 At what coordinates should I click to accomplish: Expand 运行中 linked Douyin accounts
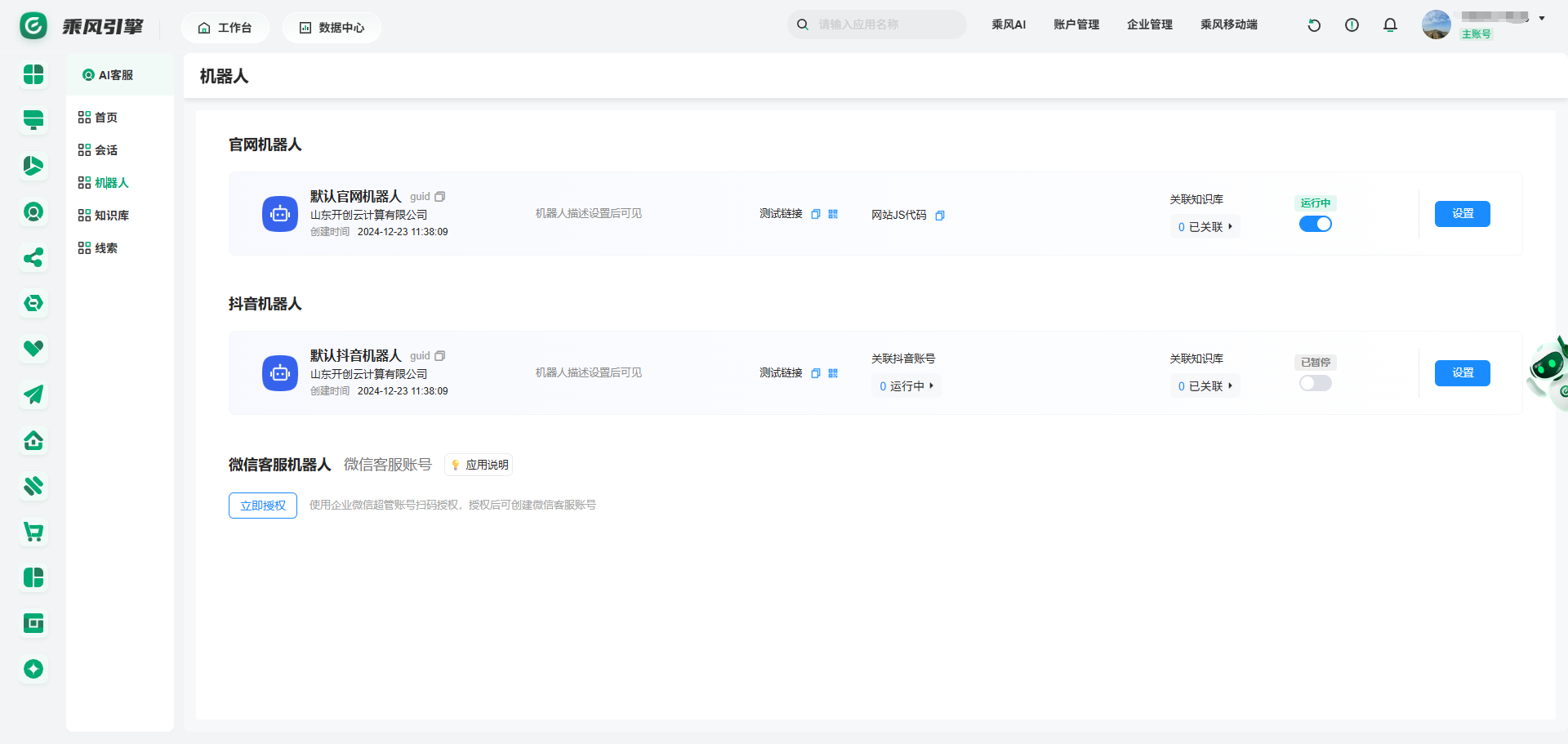[x=906, y=386]
